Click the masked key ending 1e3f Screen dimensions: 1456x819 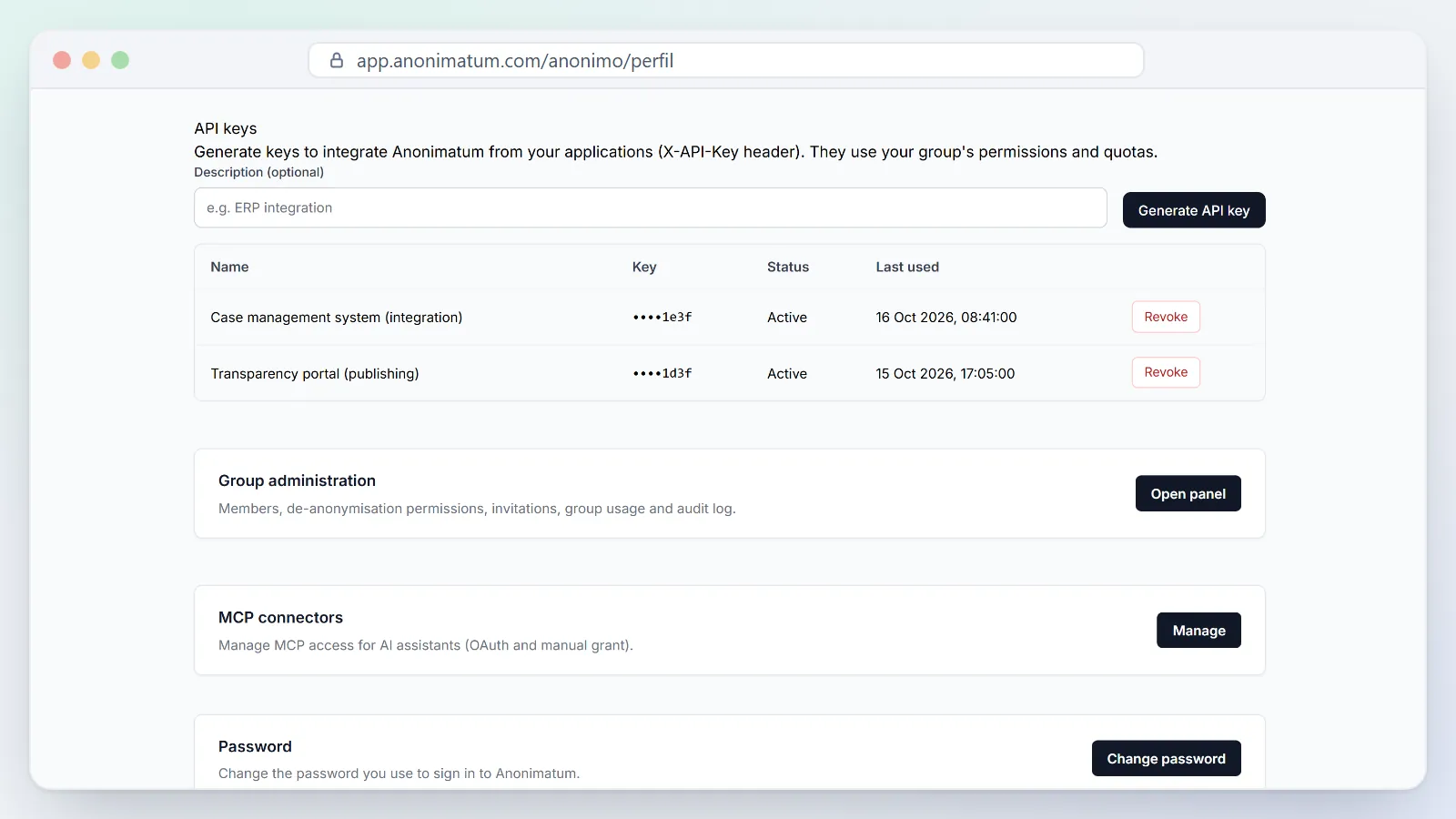(662, 317)
